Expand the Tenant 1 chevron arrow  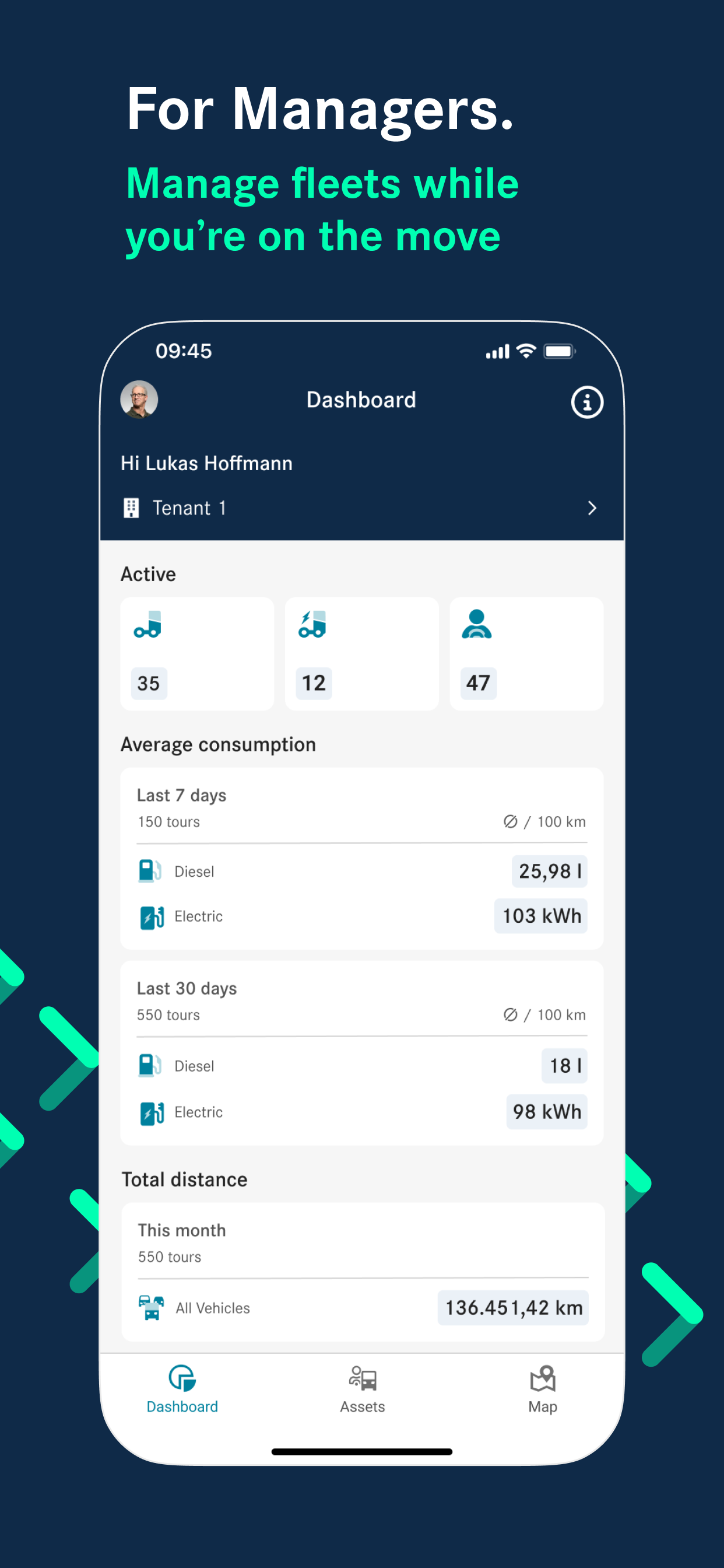pyautogui.click(x=591, y=508)
